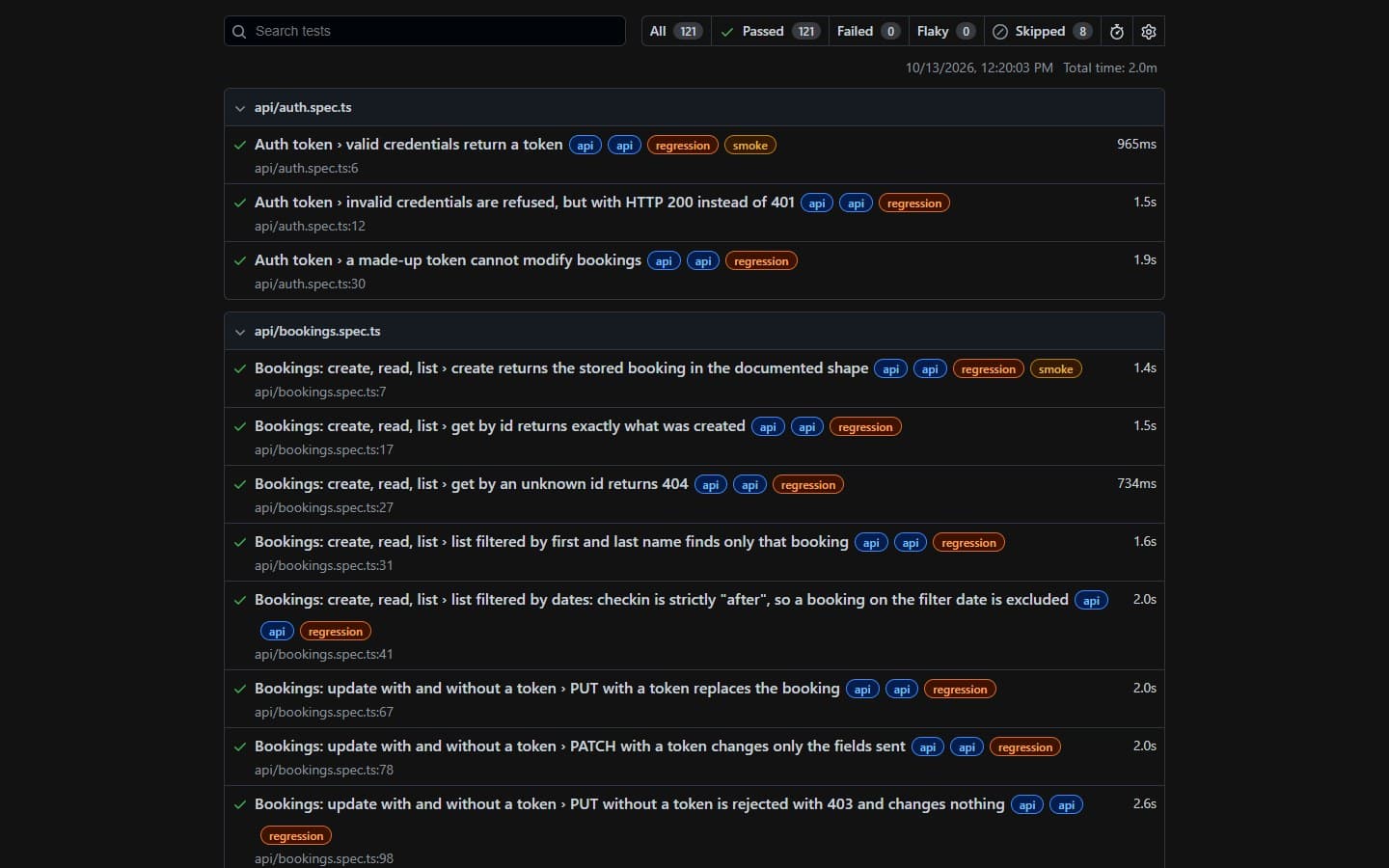Open test 'invalid credentials are refused' with HTTP 200

[525, 202]
